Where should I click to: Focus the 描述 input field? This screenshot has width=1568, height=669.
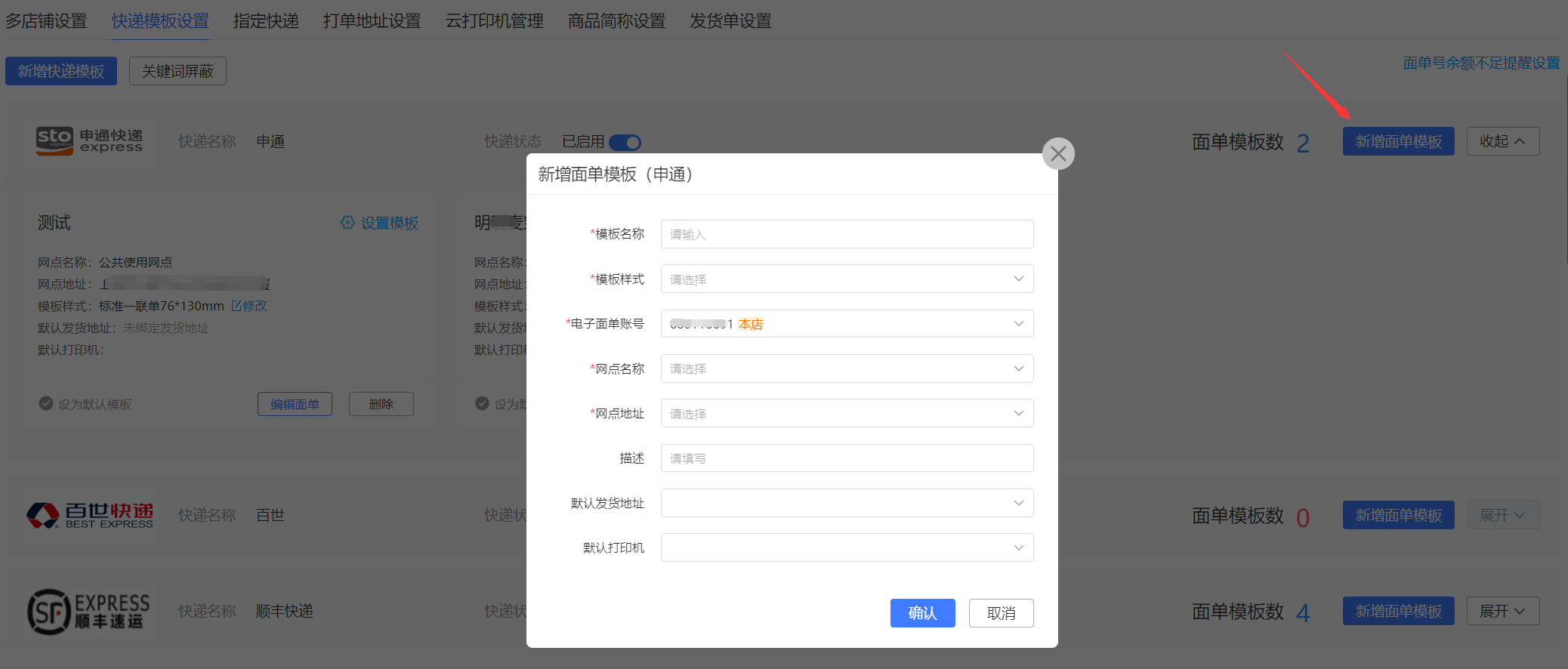pyautogui.click(x=847, y=458)
